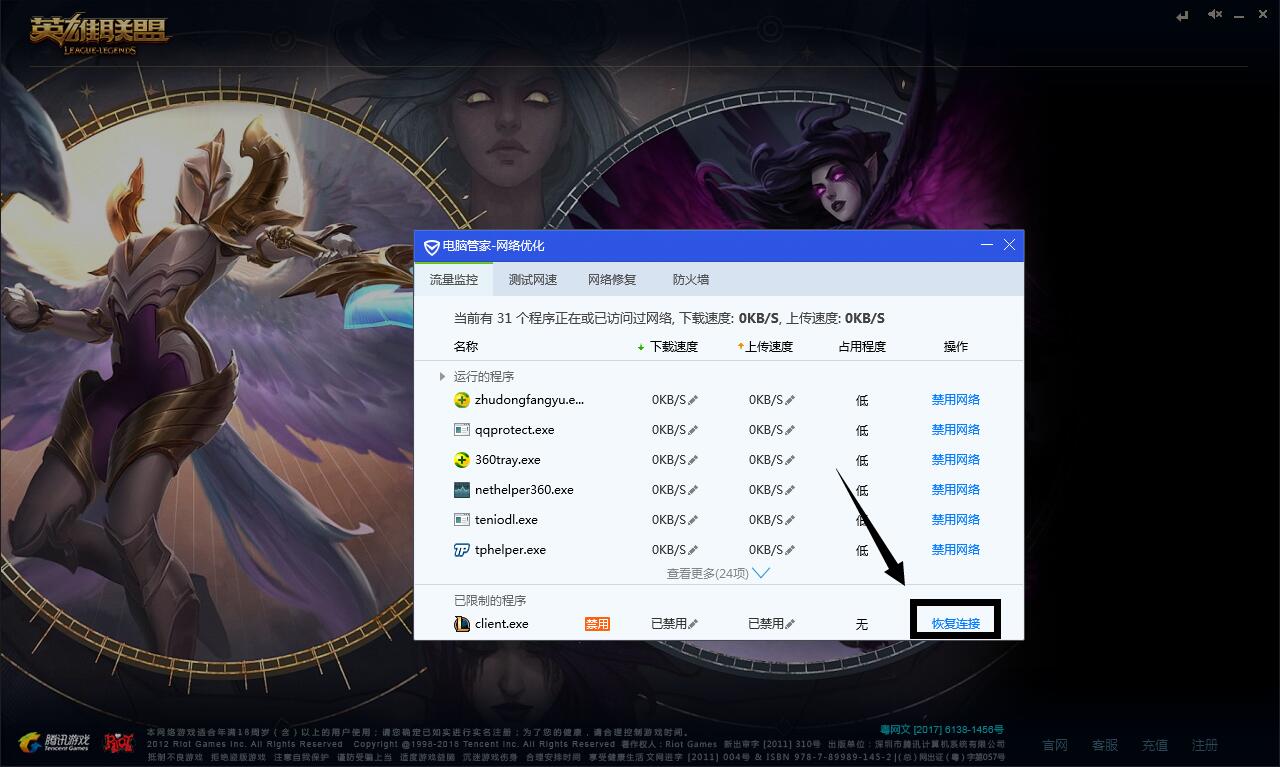1280x767 pixels.
Task: Click the 官网 link in launcher footer
Action: [1055, 745]
